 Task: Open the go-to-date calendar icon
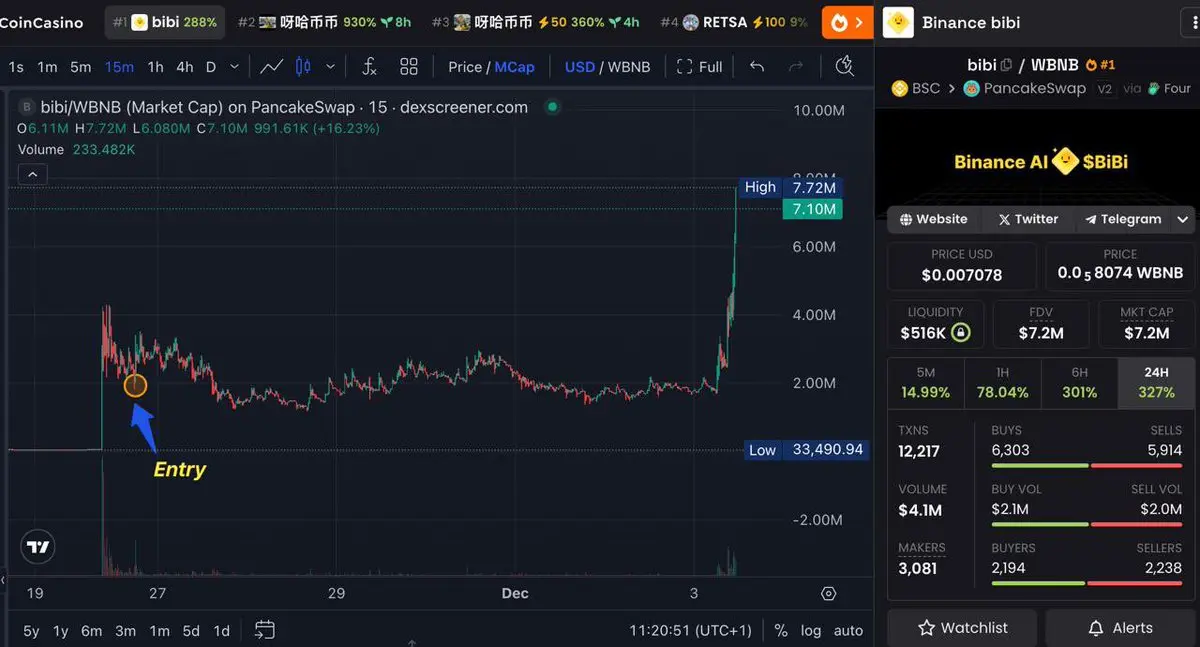(265, 630)
